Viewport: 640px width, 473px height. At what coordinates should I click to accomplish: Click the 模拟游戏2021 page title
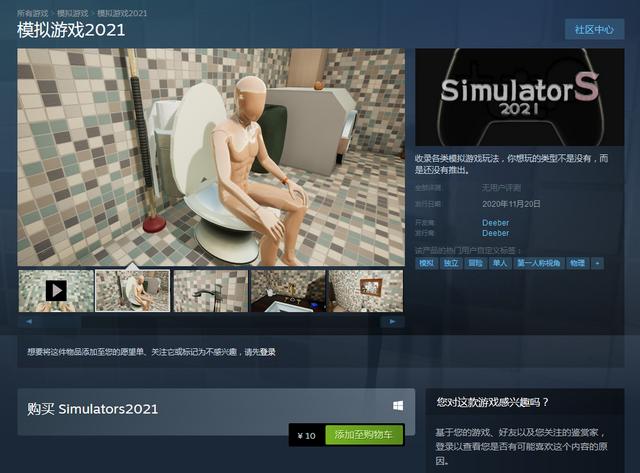click(71, 30)
